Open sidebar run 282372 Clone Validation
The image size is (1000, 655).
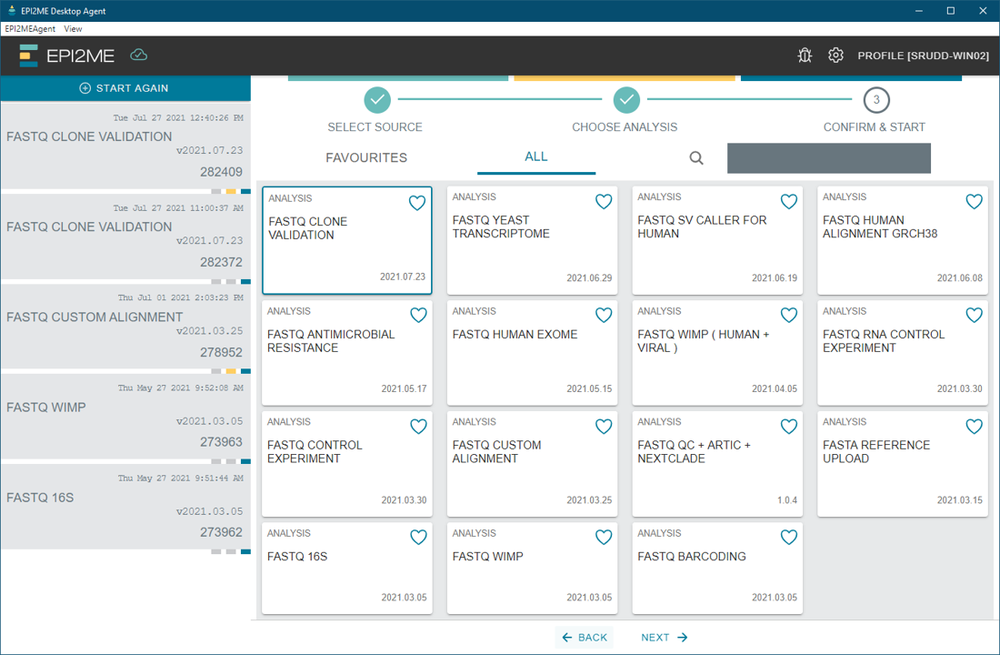[126, 237]
